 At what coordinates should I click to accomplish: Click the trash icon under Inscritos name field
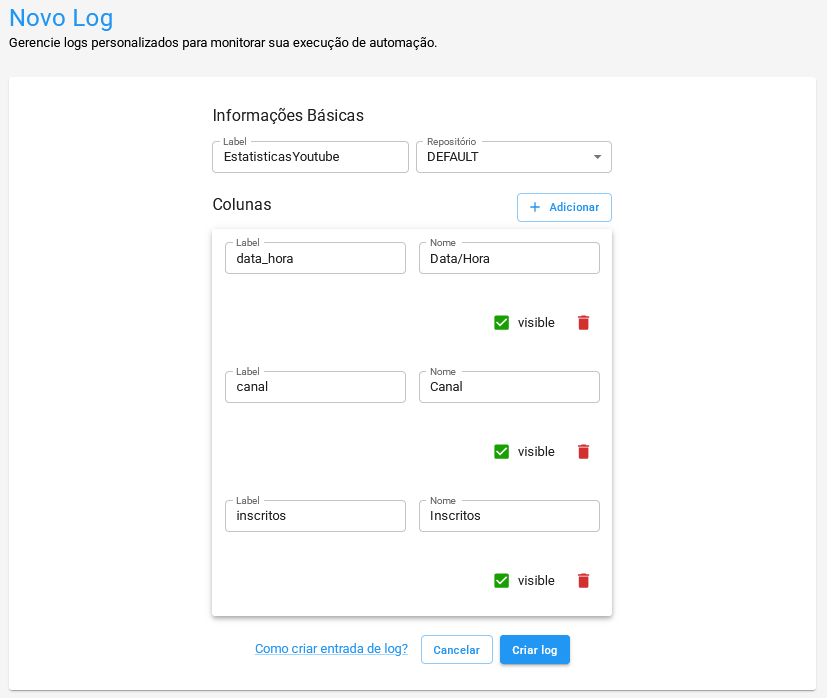tap(583, 580)
